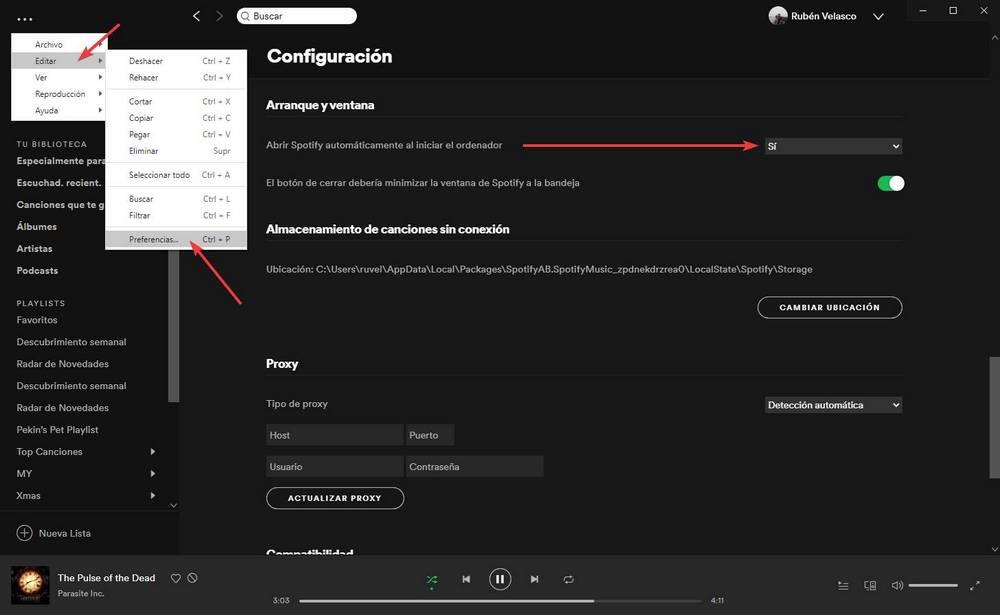Switch to full screen mode icon

coord(975,585)
